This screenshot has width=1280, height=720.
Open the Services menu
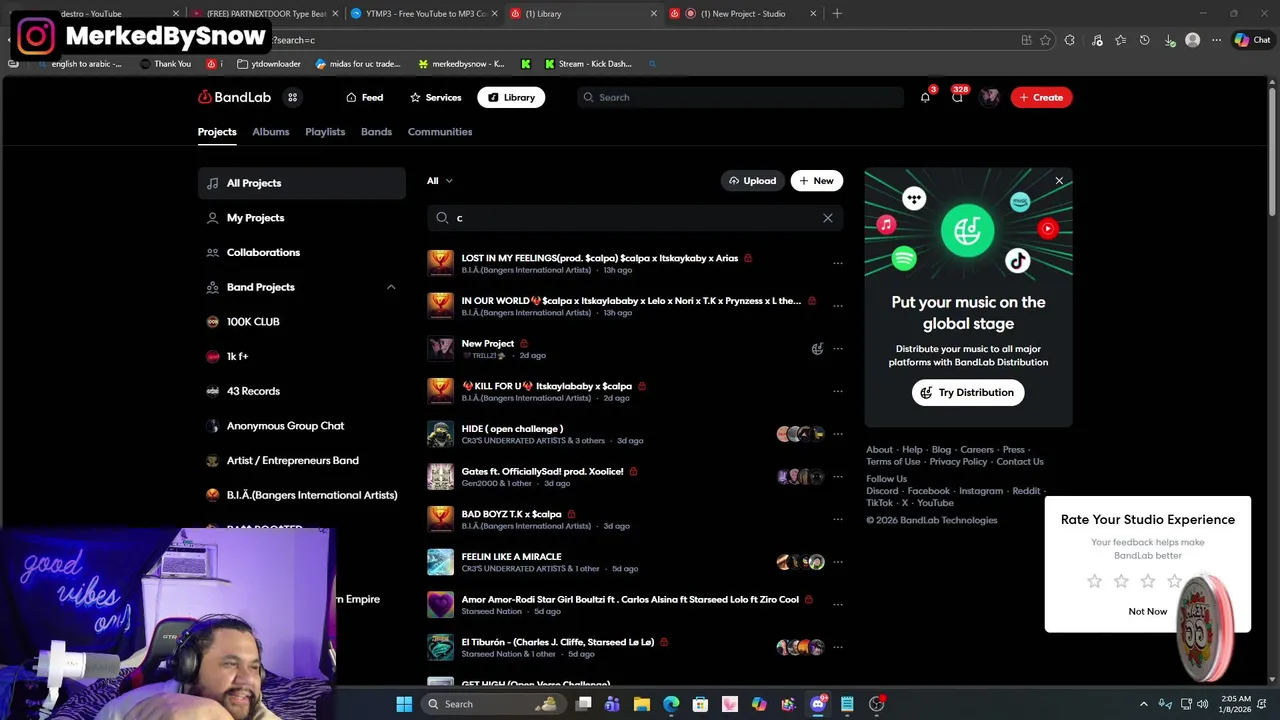coord(435,97)
